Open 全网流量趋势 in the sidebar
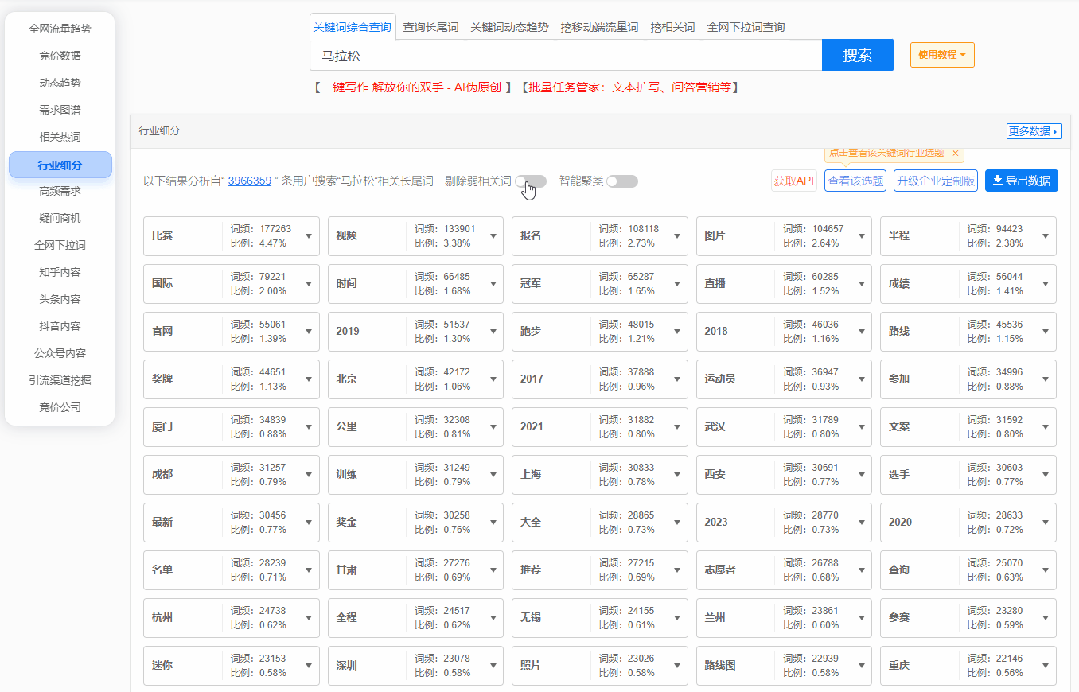1079x692 pixels. [x=60, y=29]
